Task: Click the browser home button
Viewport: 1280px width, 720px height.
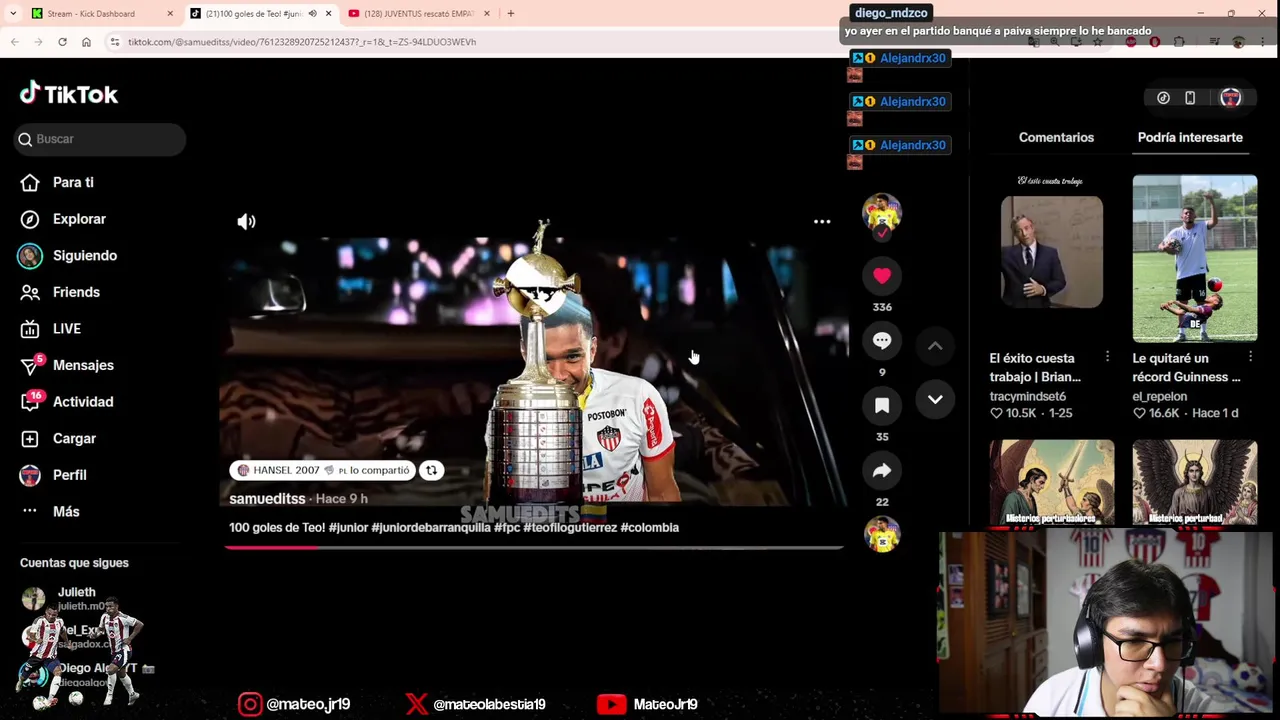Action: point(86,42)
